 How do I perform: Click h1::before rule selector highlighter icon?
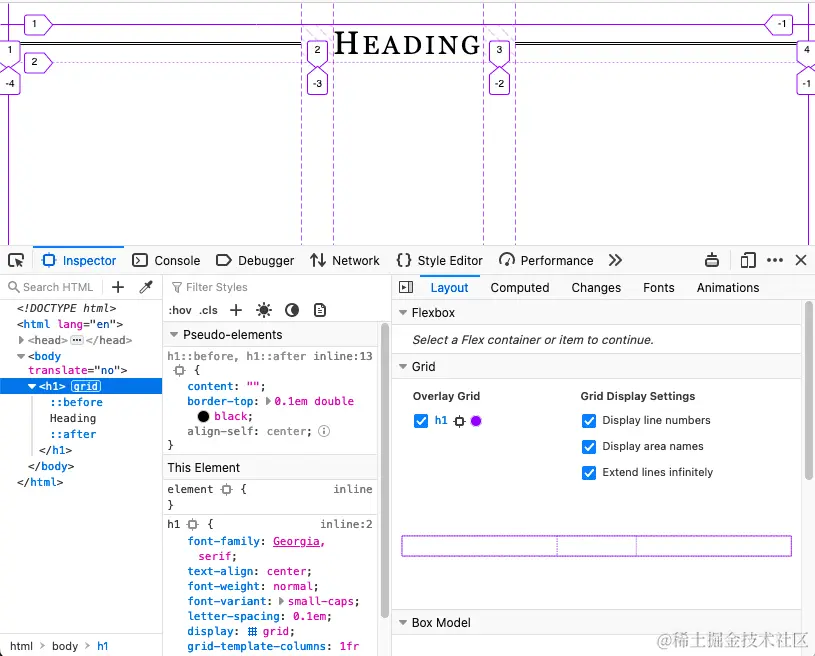tap(179, 371)
